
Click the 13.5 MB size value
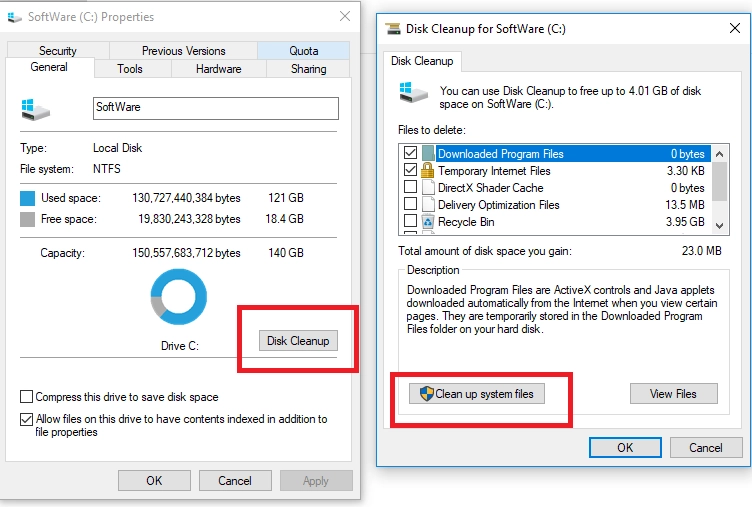[x=685, y=205]
